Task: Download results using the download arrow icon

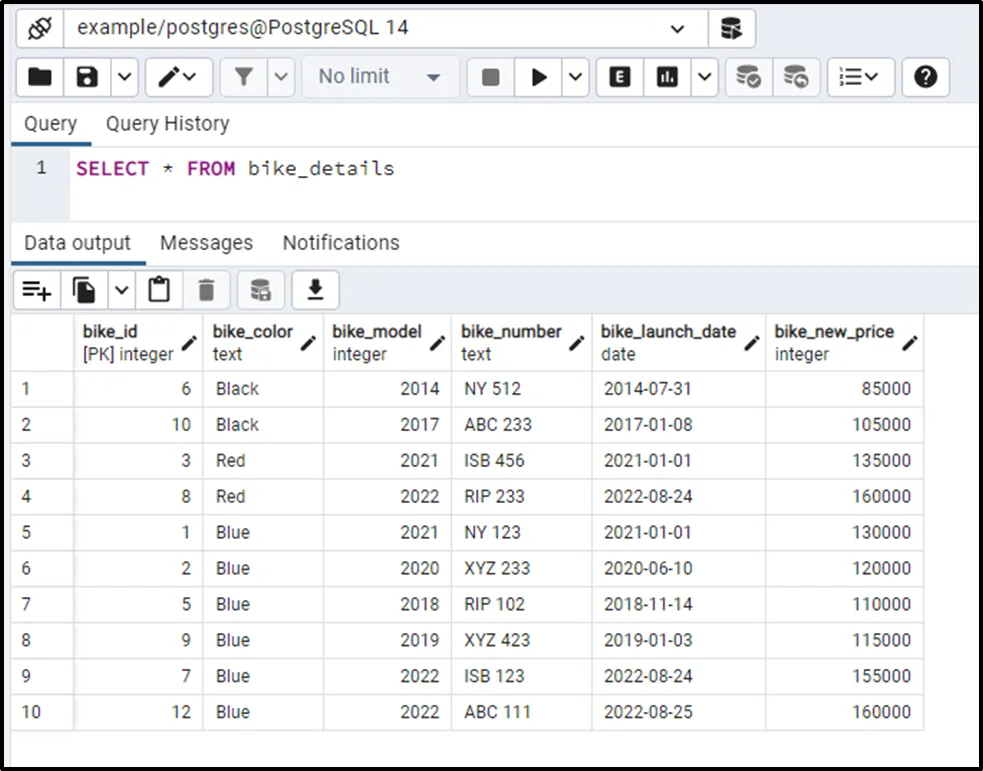Action: coord(315,290)
